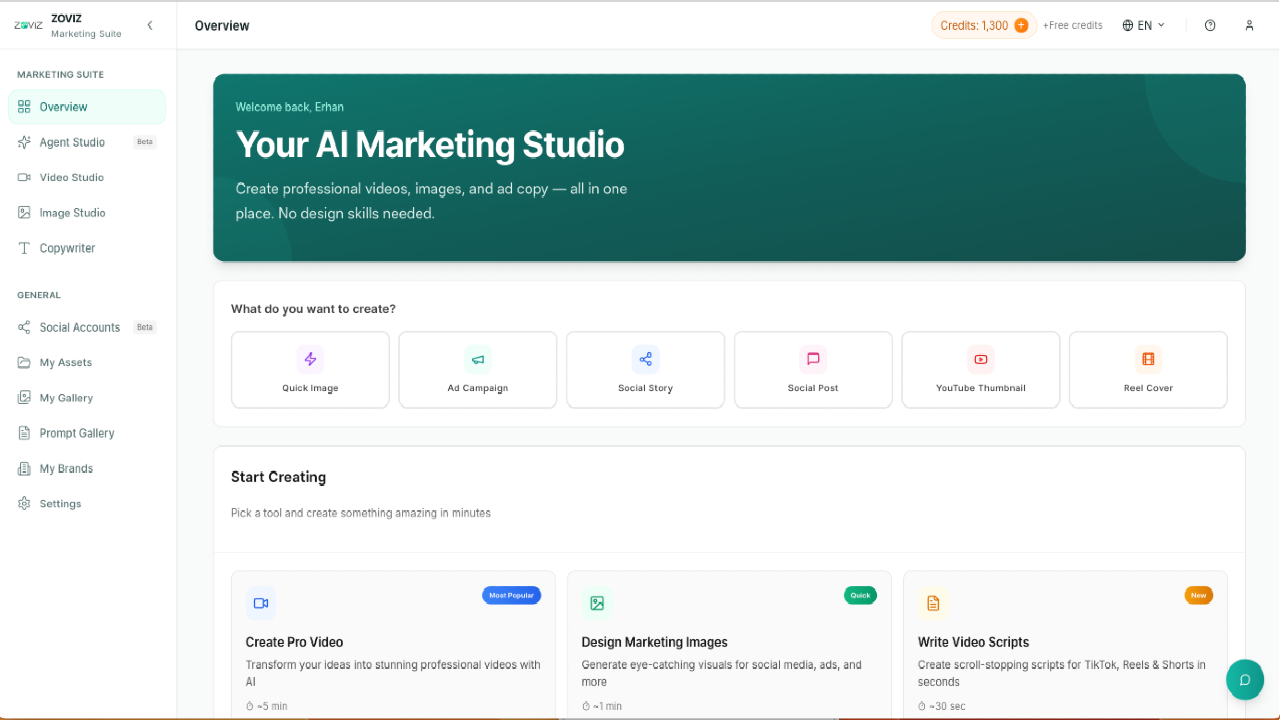Click the Social Post chat bubble icon

(x=813, y=359)
